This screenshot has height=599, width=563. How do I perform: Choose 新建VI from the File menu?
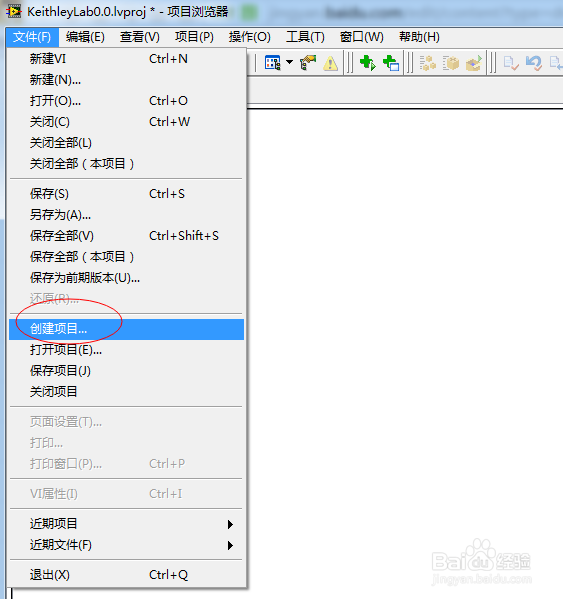click(x=126, y=59)
